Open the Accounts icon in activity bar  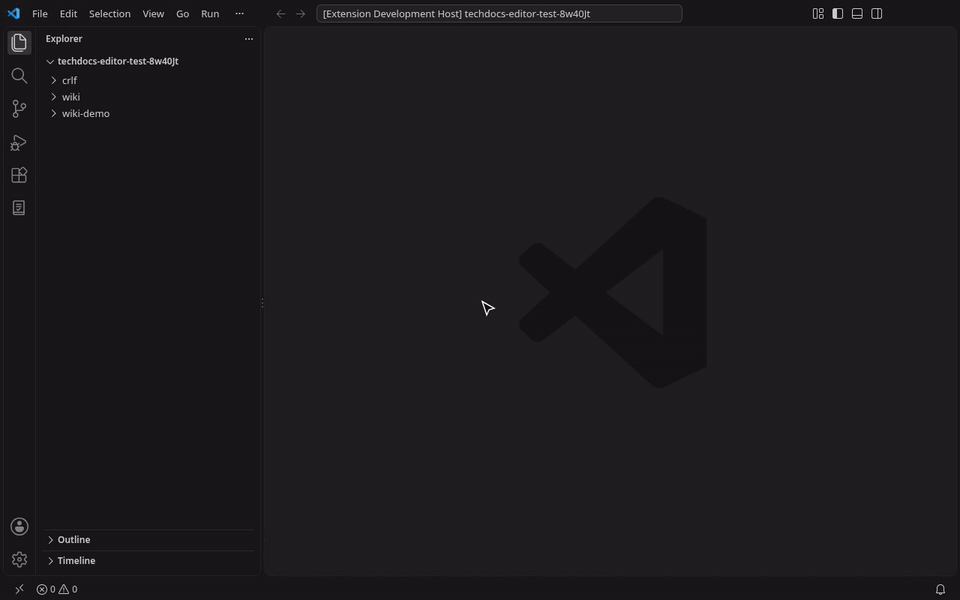tap(19, 527)
